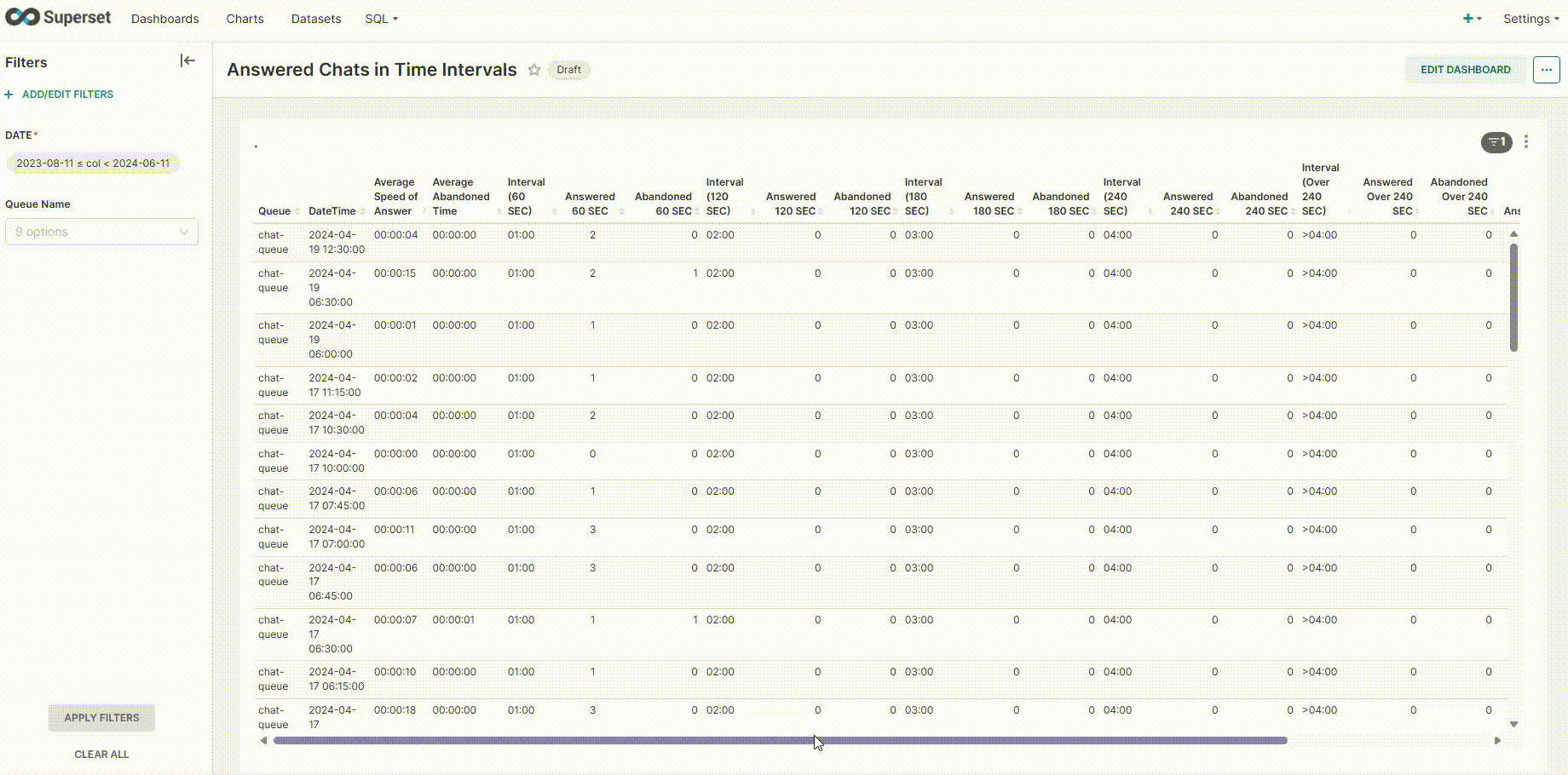Click the date range filter chip
1568x775 pixels.
tap(94, 163)
